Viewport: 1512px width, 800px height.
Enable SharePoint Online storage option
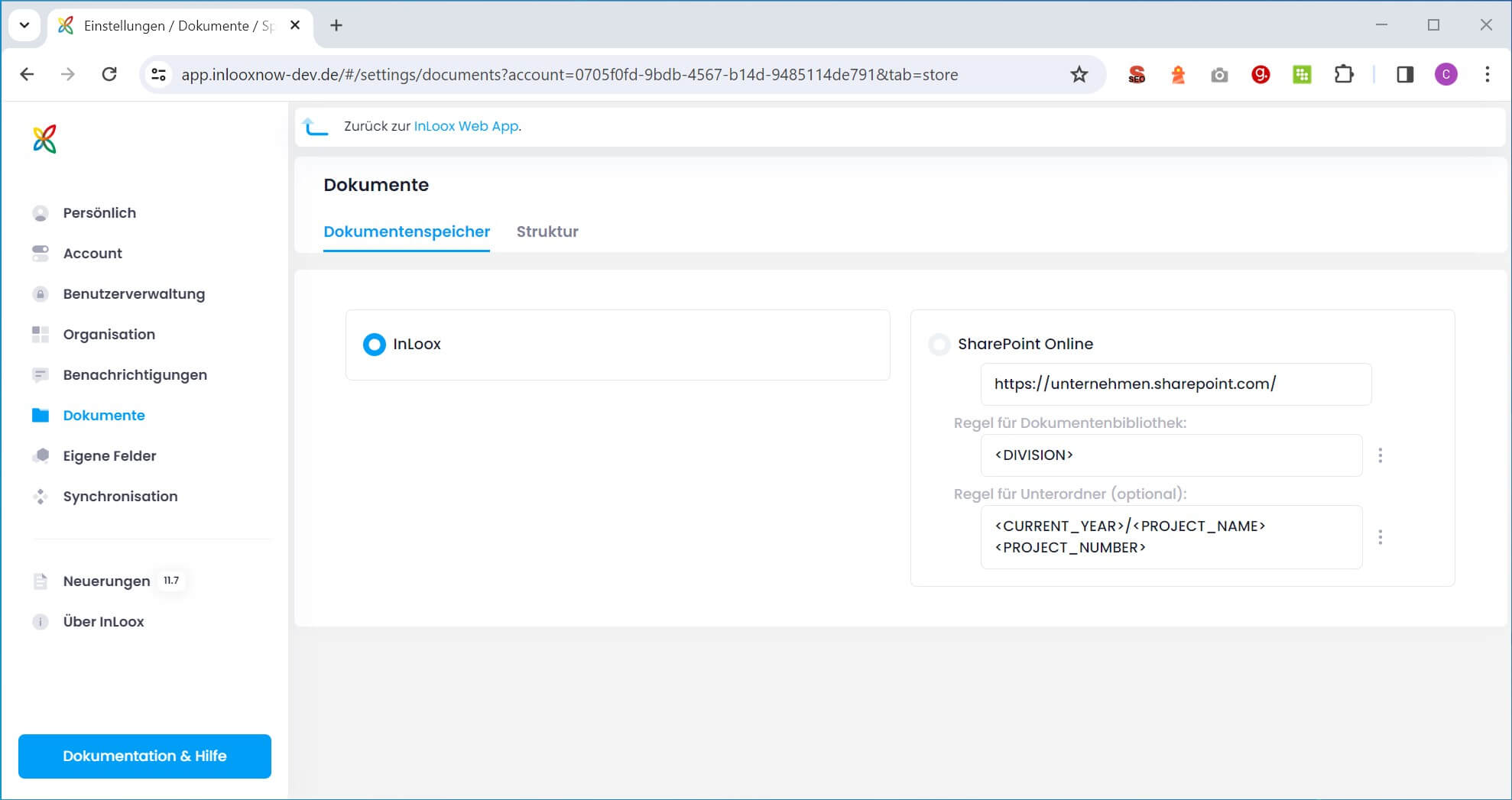coord(939,345)
